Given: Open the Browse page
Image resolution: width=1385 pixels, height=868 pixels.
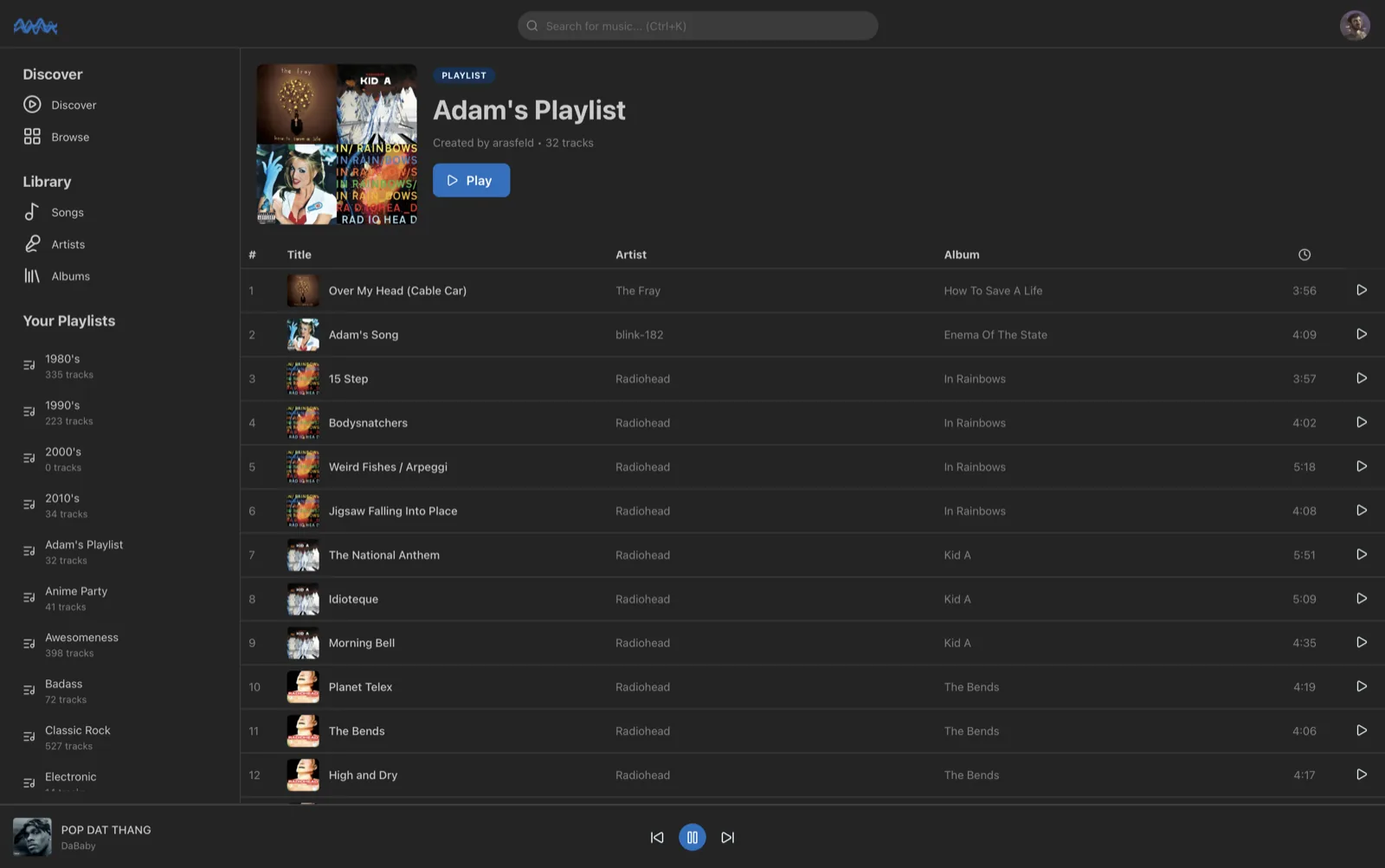Looking at the screenshot, I should [x=56, y=137].
